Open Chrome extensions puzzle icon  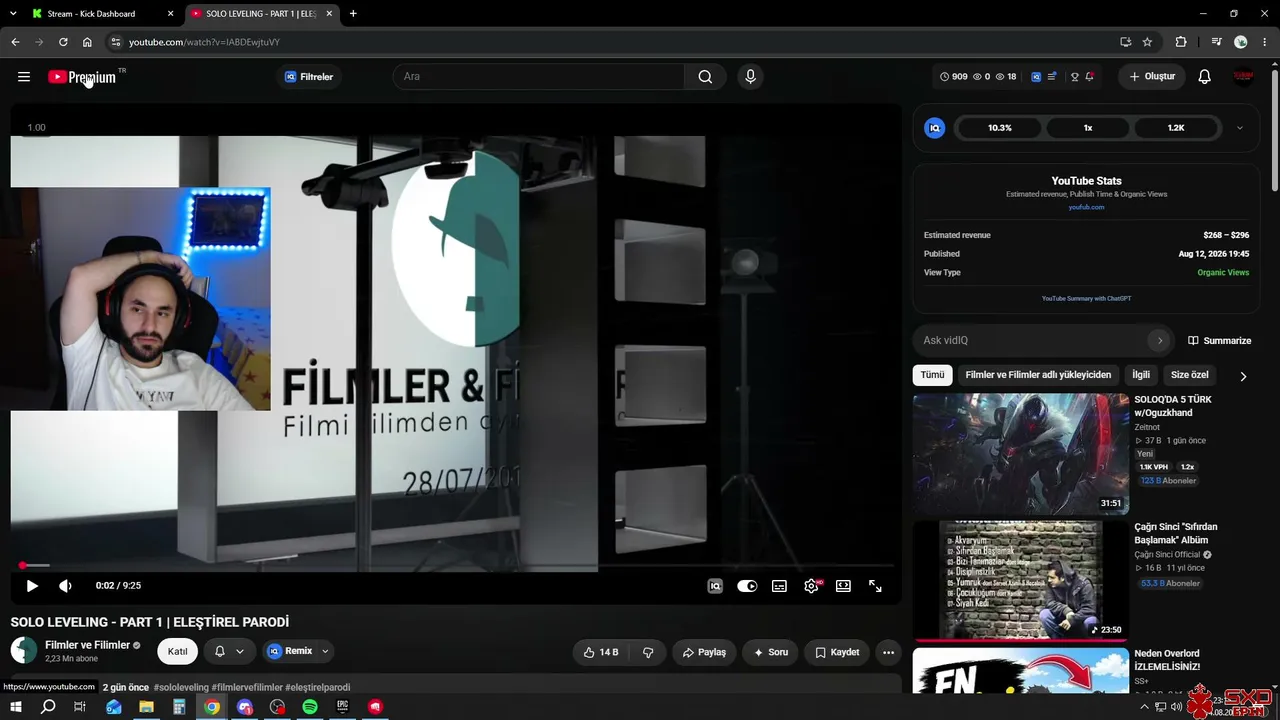click(1181, 42)
